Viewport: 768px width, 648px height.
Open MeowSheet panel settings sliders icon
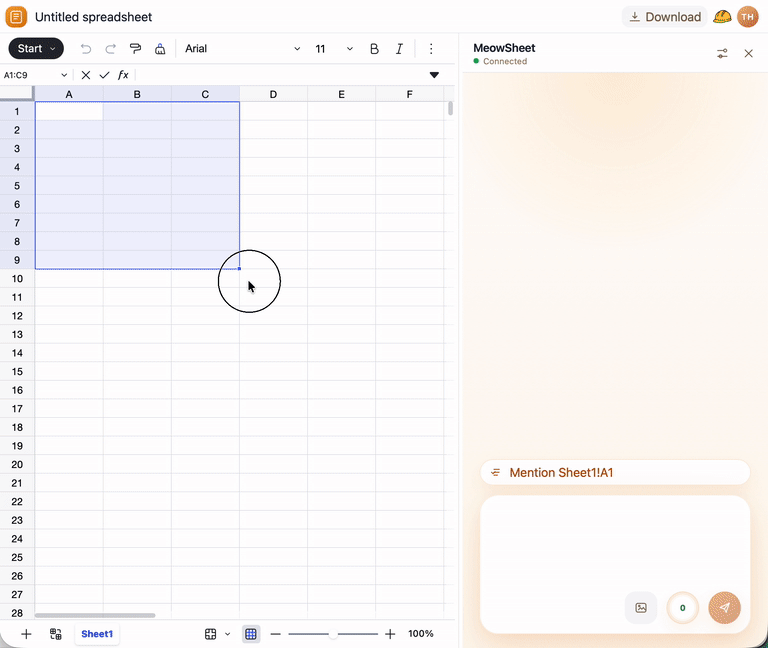(x=722, y=53)
